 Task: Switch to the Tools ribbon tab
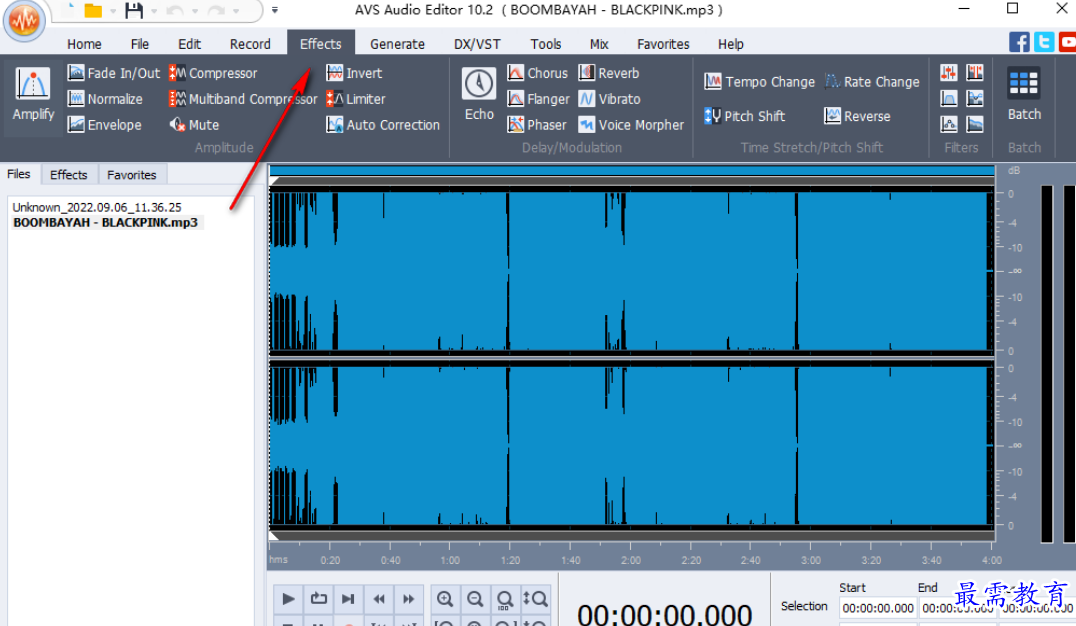tap(546, 44)
